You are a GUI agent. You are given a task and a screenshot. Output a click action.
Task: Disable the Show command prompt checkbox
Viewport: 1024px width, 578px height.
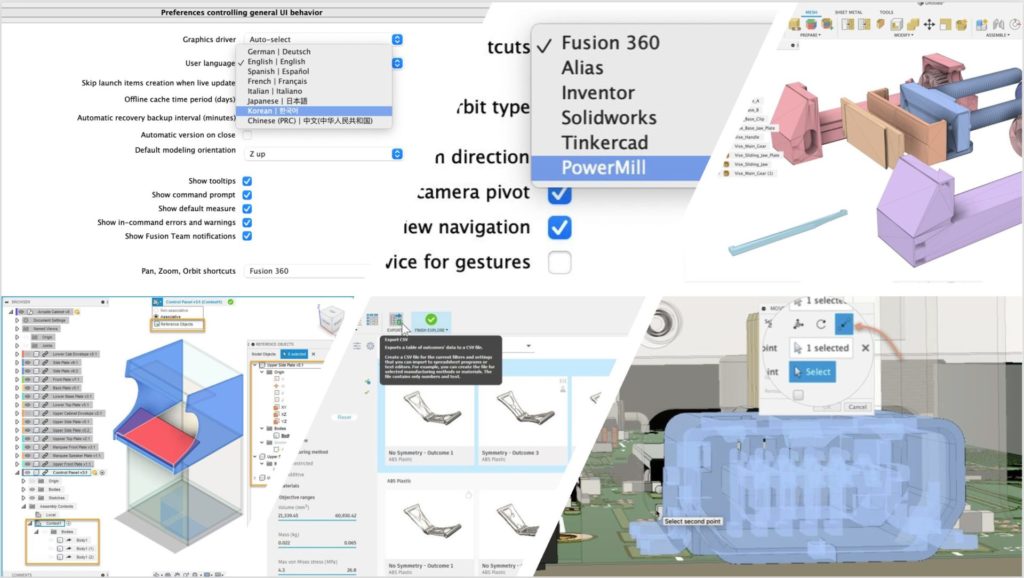[246, 194]
